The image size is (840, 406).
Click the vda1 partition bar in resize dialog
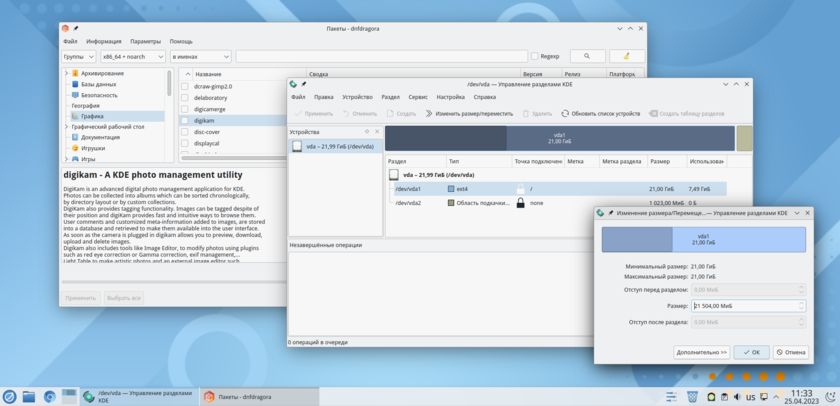tap(703, 239)
